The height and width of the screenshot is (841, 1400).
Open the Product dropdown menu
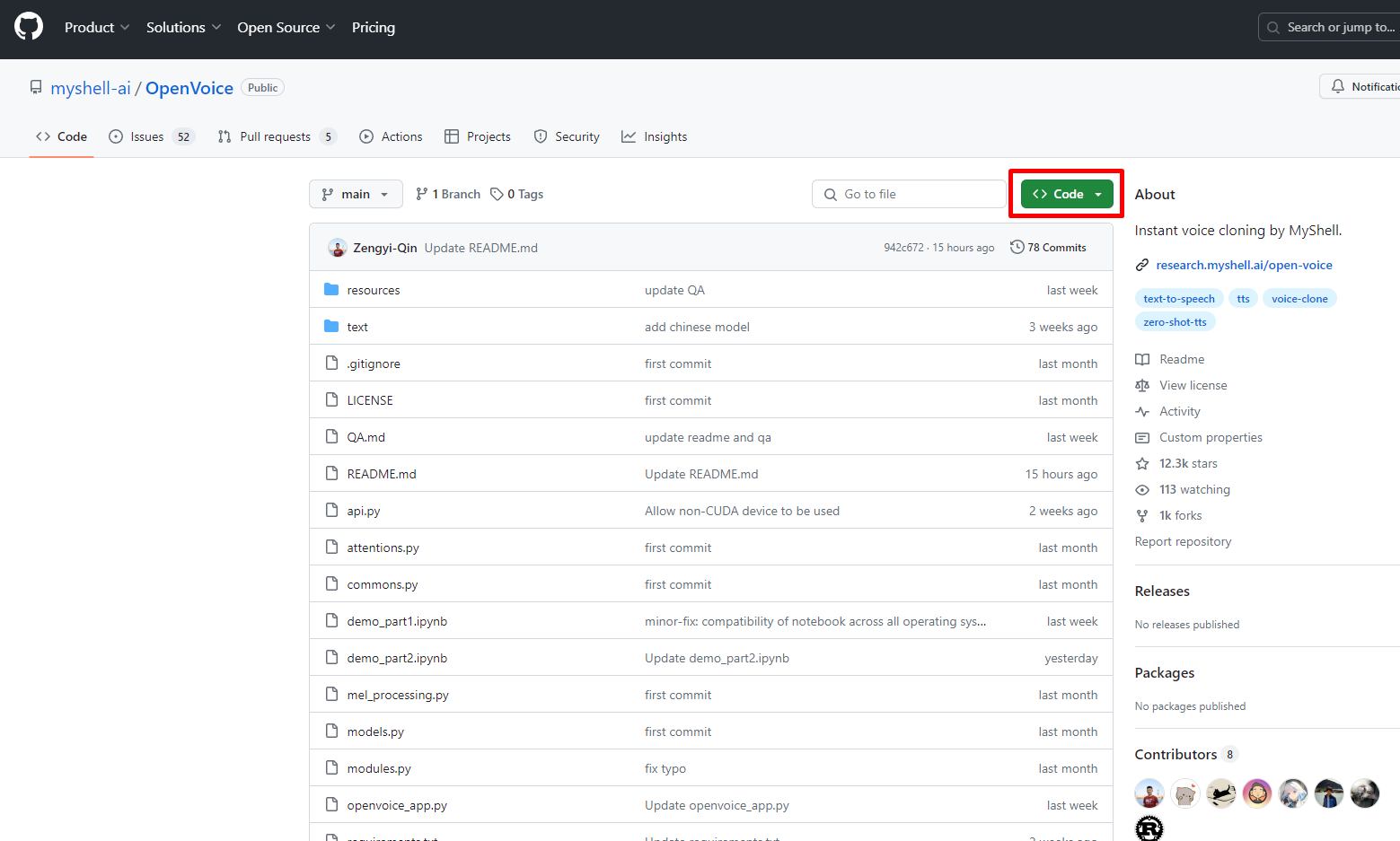tap(97, 27)
